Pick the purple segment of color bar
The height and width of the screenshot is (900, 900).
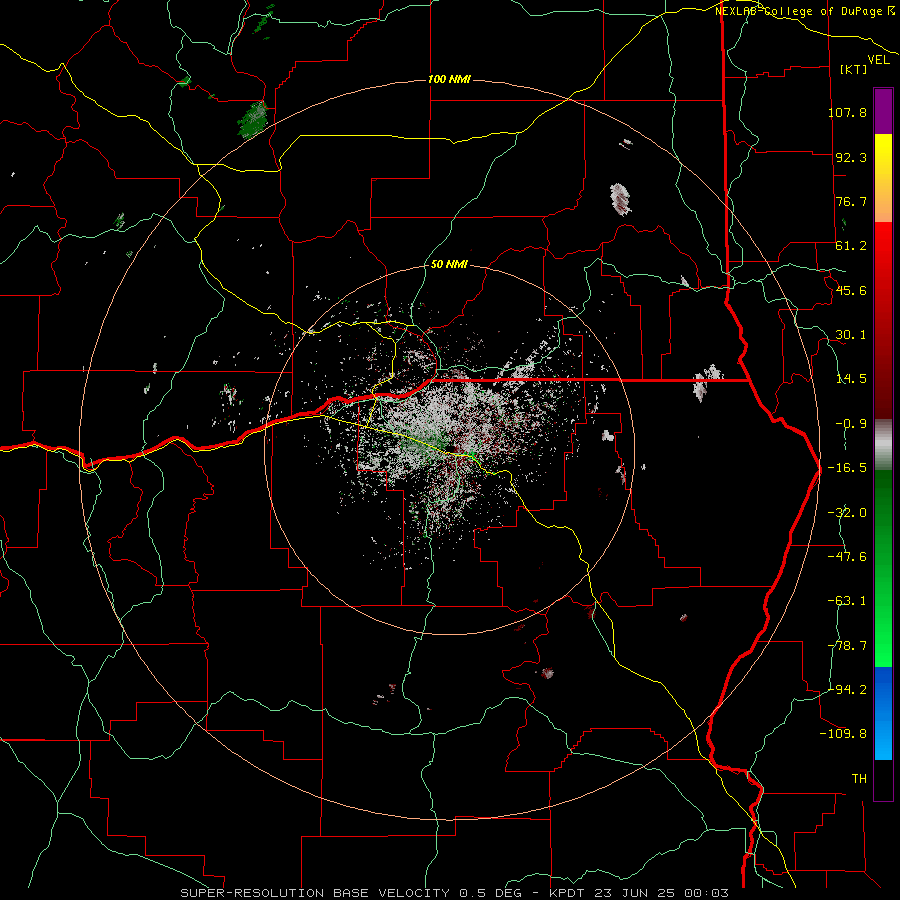pyautogui.click(x=883, y=111)
